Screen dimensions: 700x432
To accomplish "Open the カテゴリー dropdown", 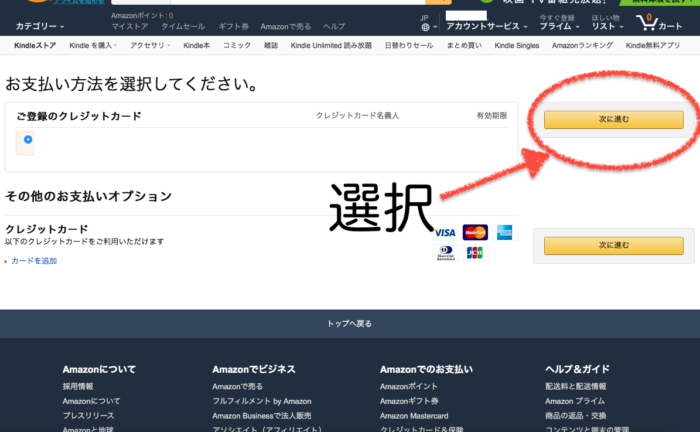I will coord(40,26).
